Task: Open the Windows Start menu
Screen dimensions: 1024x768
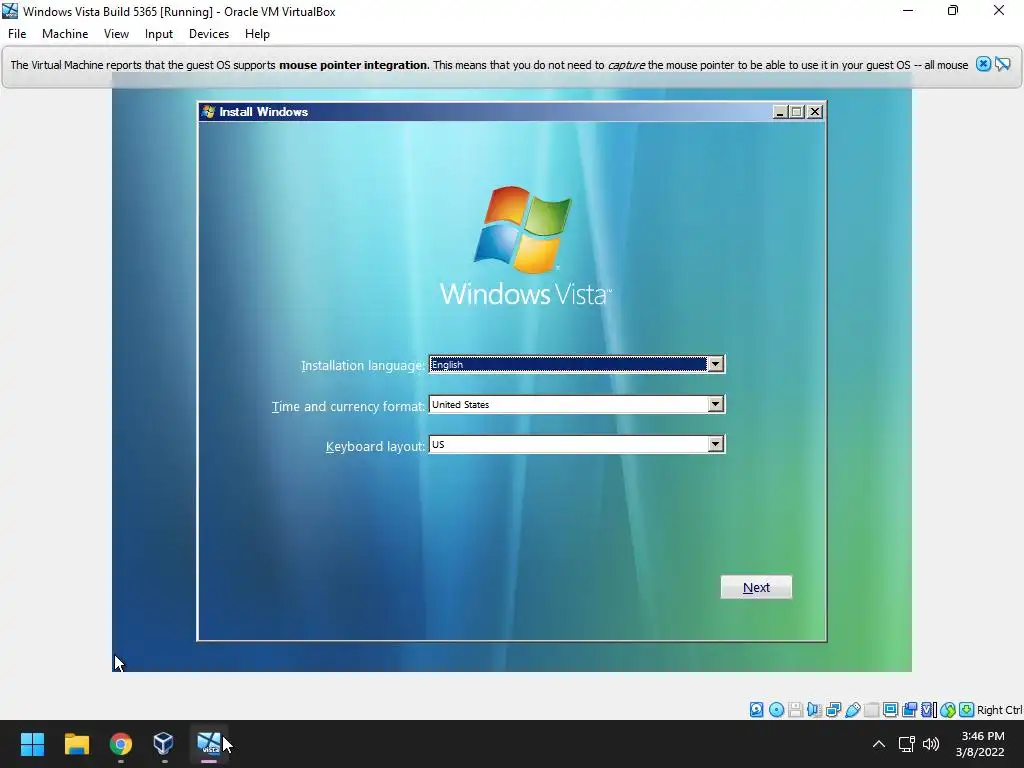Action: point(32,744)
